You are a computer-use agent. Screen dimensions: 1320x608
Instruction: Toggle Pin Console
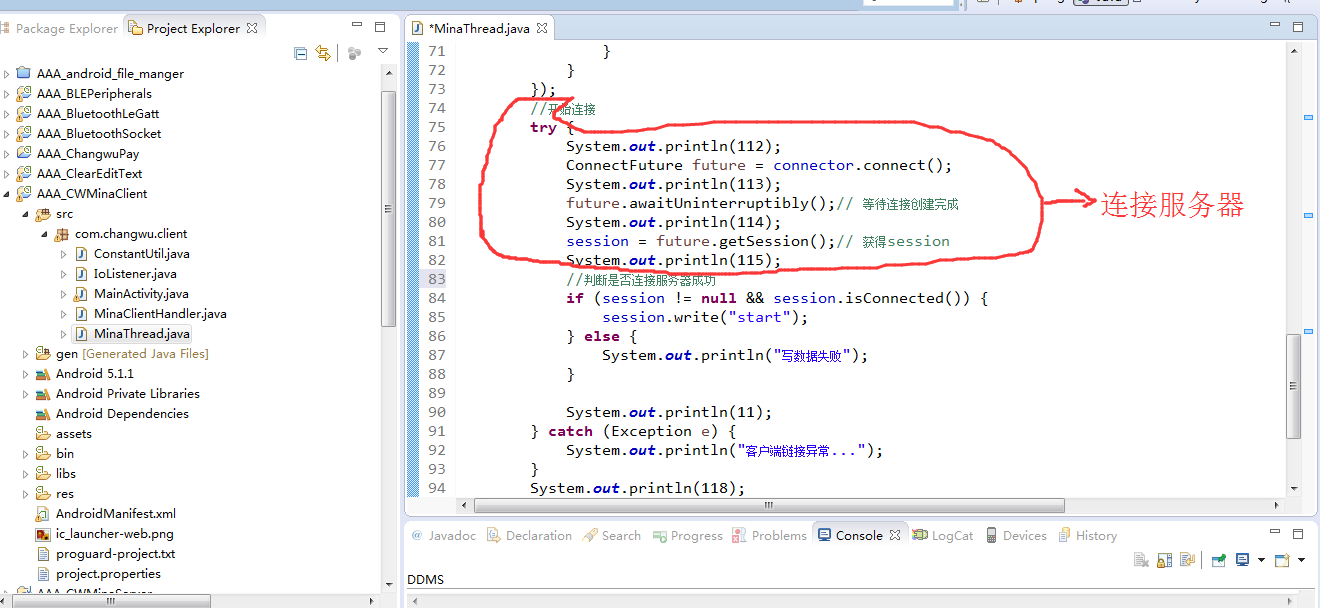[x=1219, y=560]
